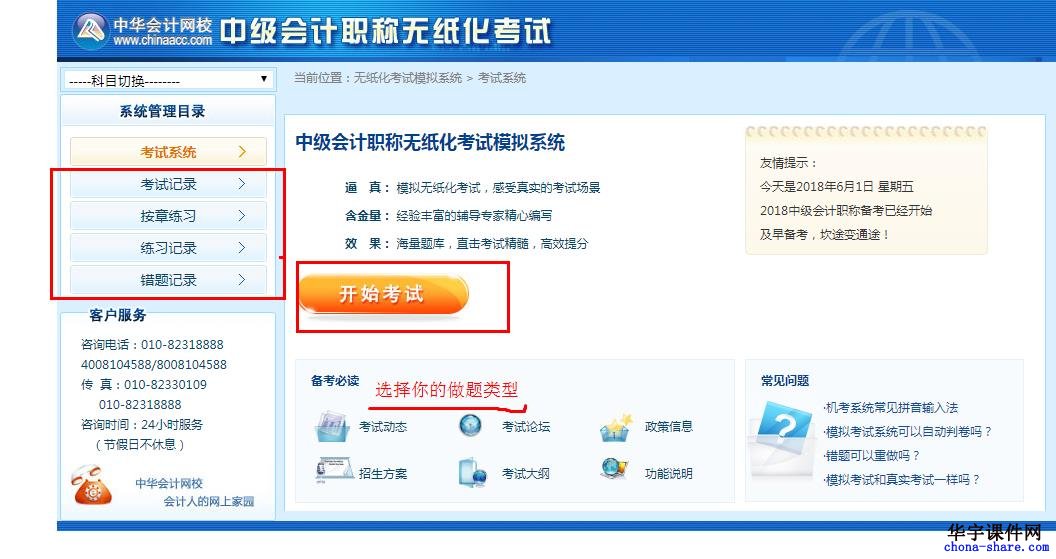Click the red telephone customer service icon
Image resolution: width=1056 pixels, height=559 pixels.
pos(92,485)
